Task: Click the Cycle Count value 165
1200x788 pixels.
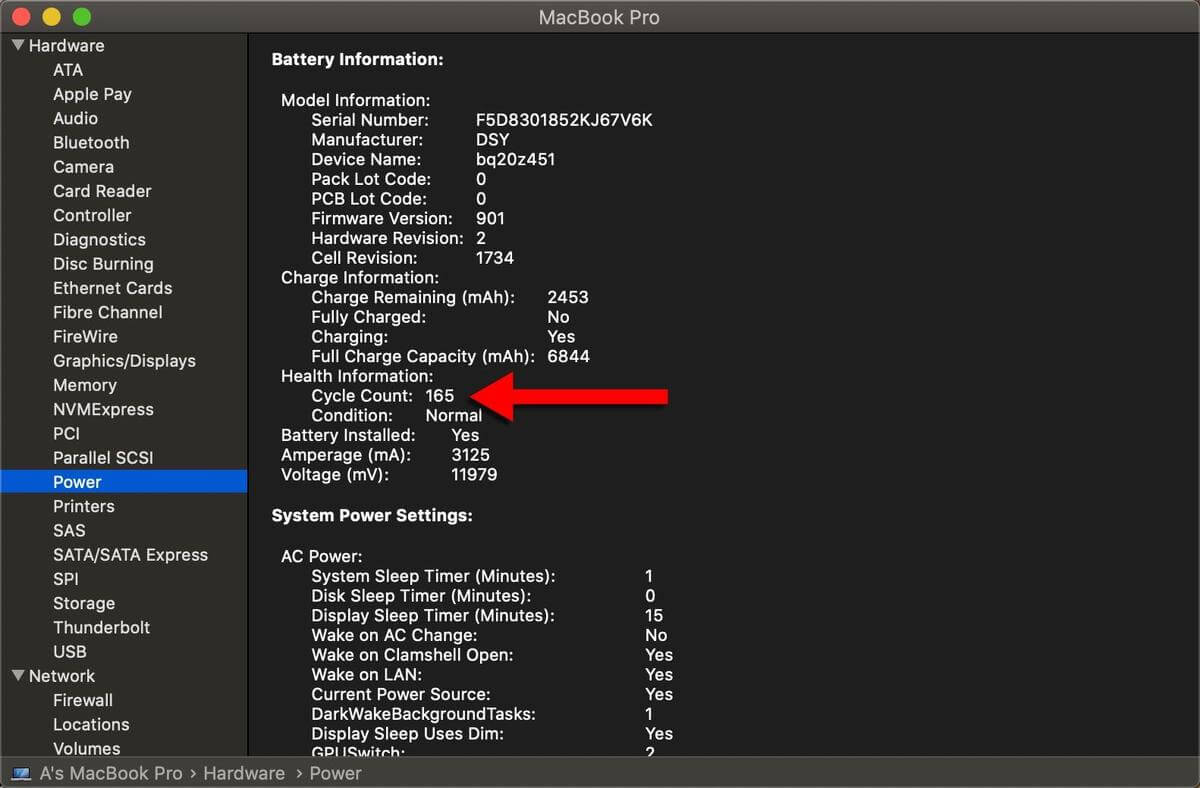Action: 439,396
